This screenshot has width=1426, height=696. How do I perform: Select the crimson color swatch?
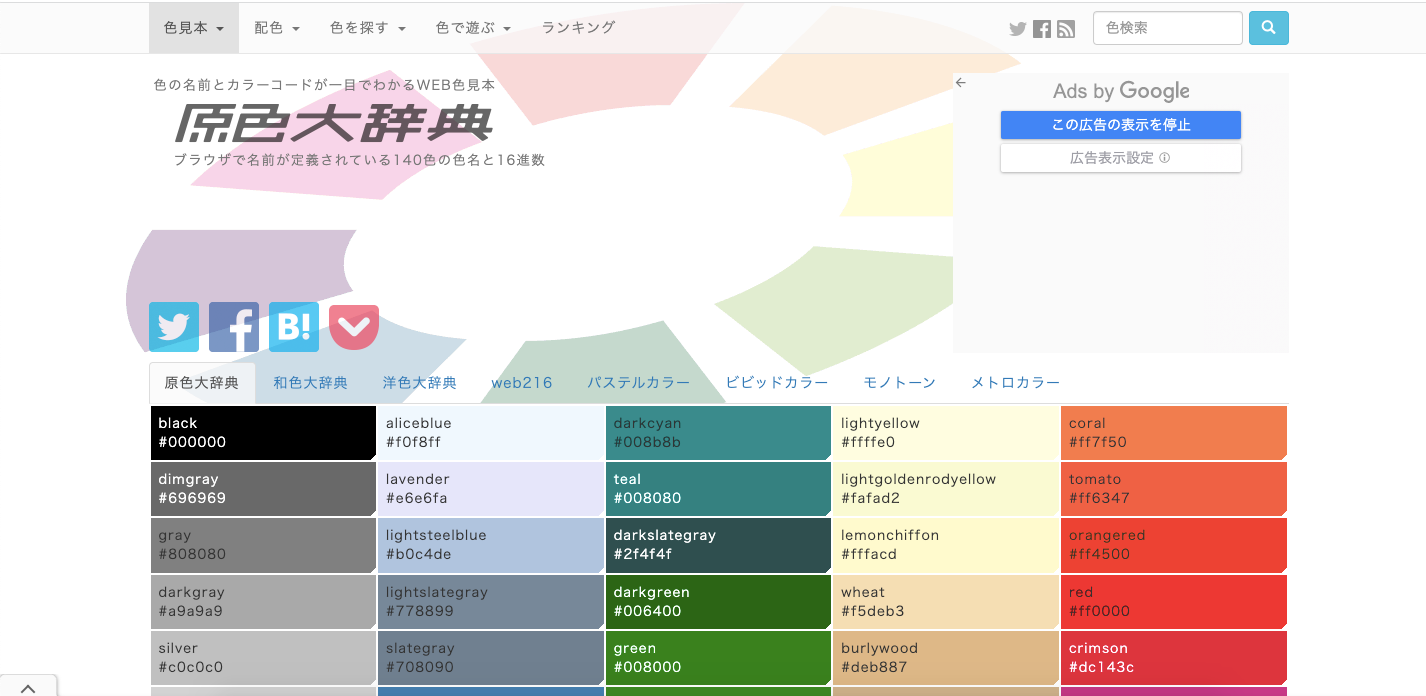coord(1174,657)
